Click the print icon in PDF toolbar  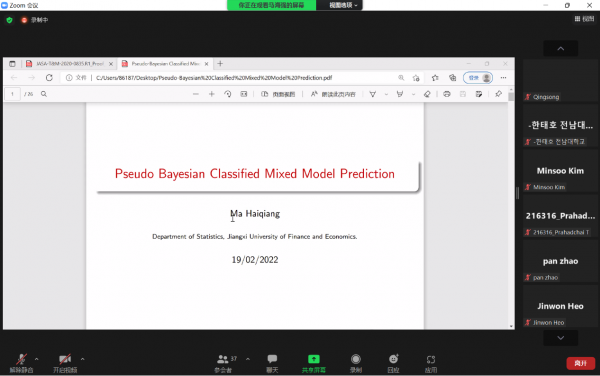click(x=447, y=94)
